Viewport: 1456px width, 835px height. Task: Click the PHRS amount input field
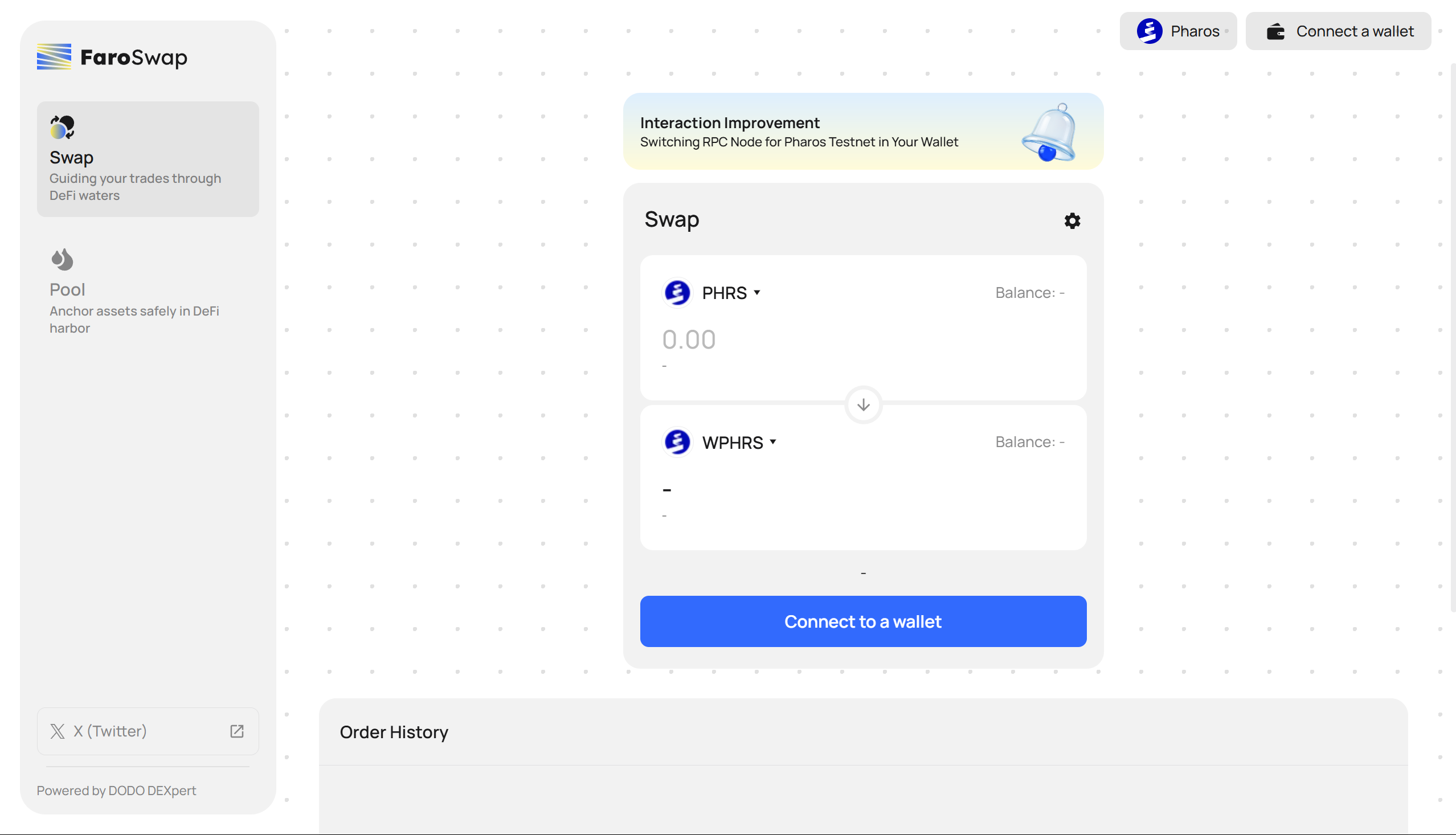tap(863, 339)
